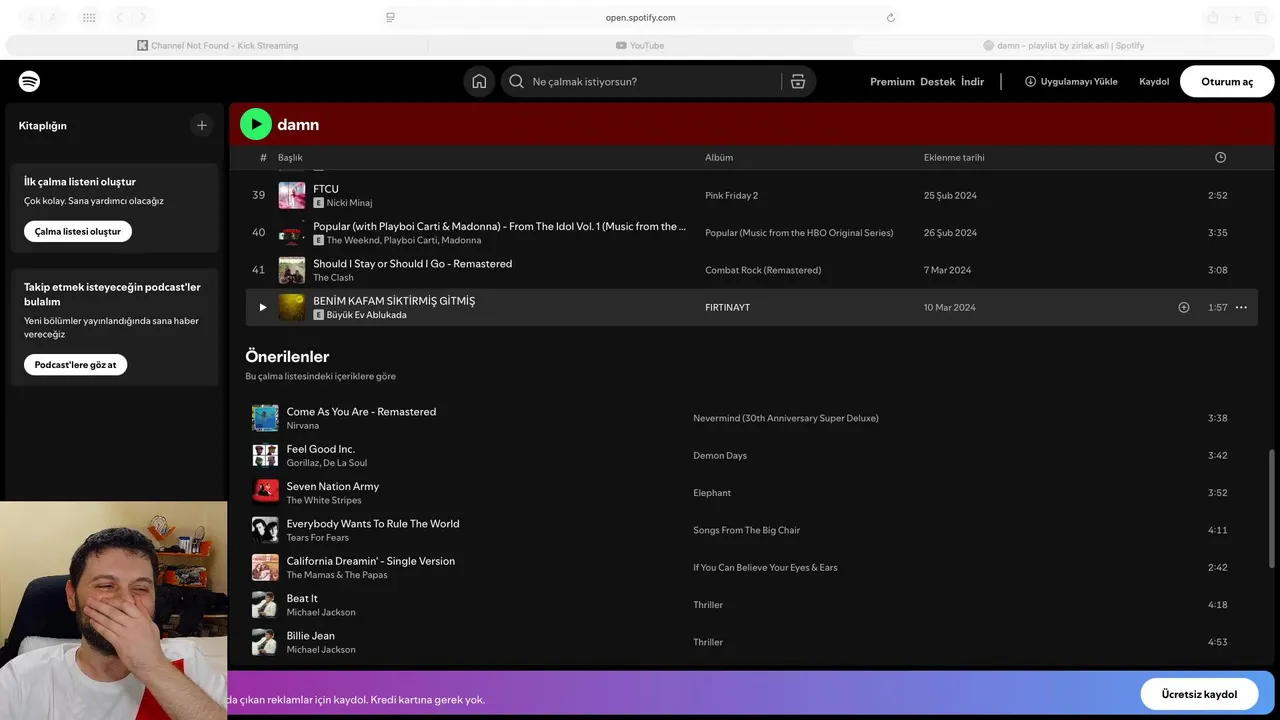Open Songs From The Big Chair album
Image resolution: width=1280 pixels, height=720 pixels.
pos(747,530)
